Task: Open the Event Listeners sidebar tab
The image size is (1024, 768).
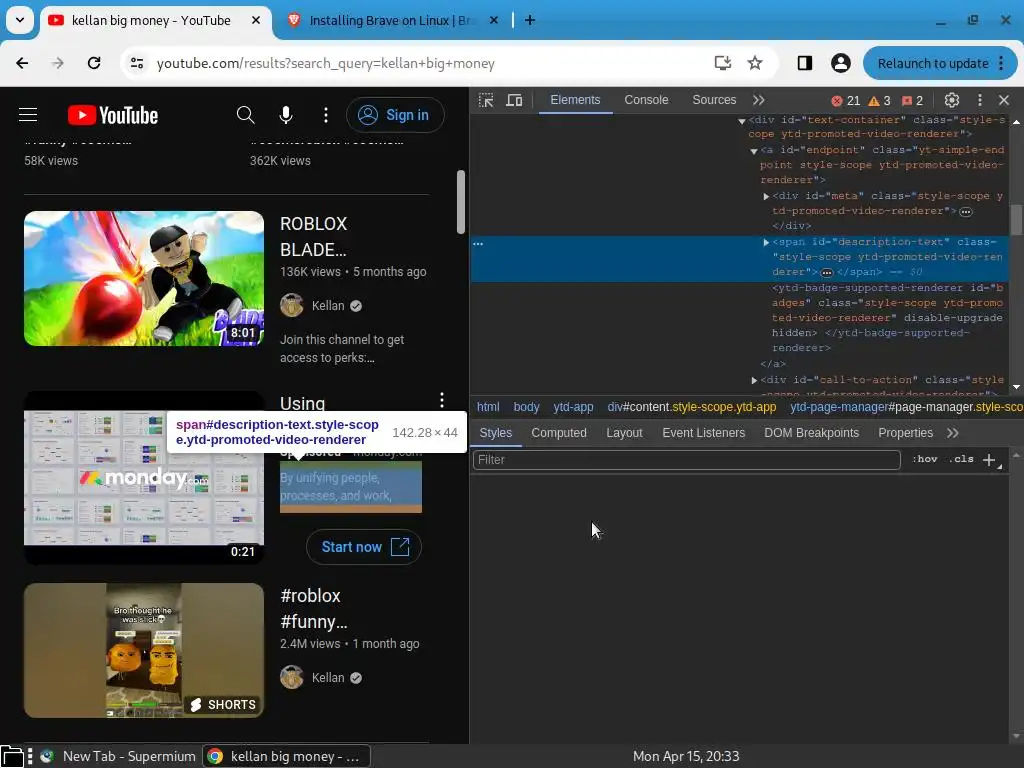Action: (x=703, y=433)
